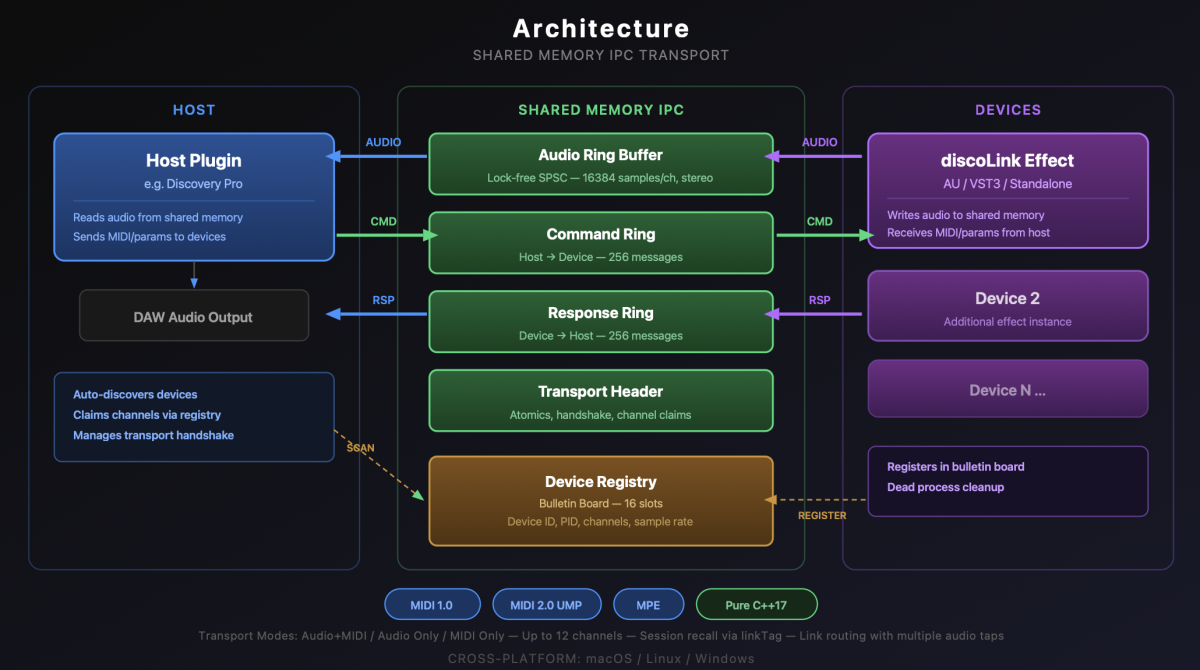Viewport: 1200px width, 670px height.
Task: Open the Device Registry box
Action: coord(600,500)
